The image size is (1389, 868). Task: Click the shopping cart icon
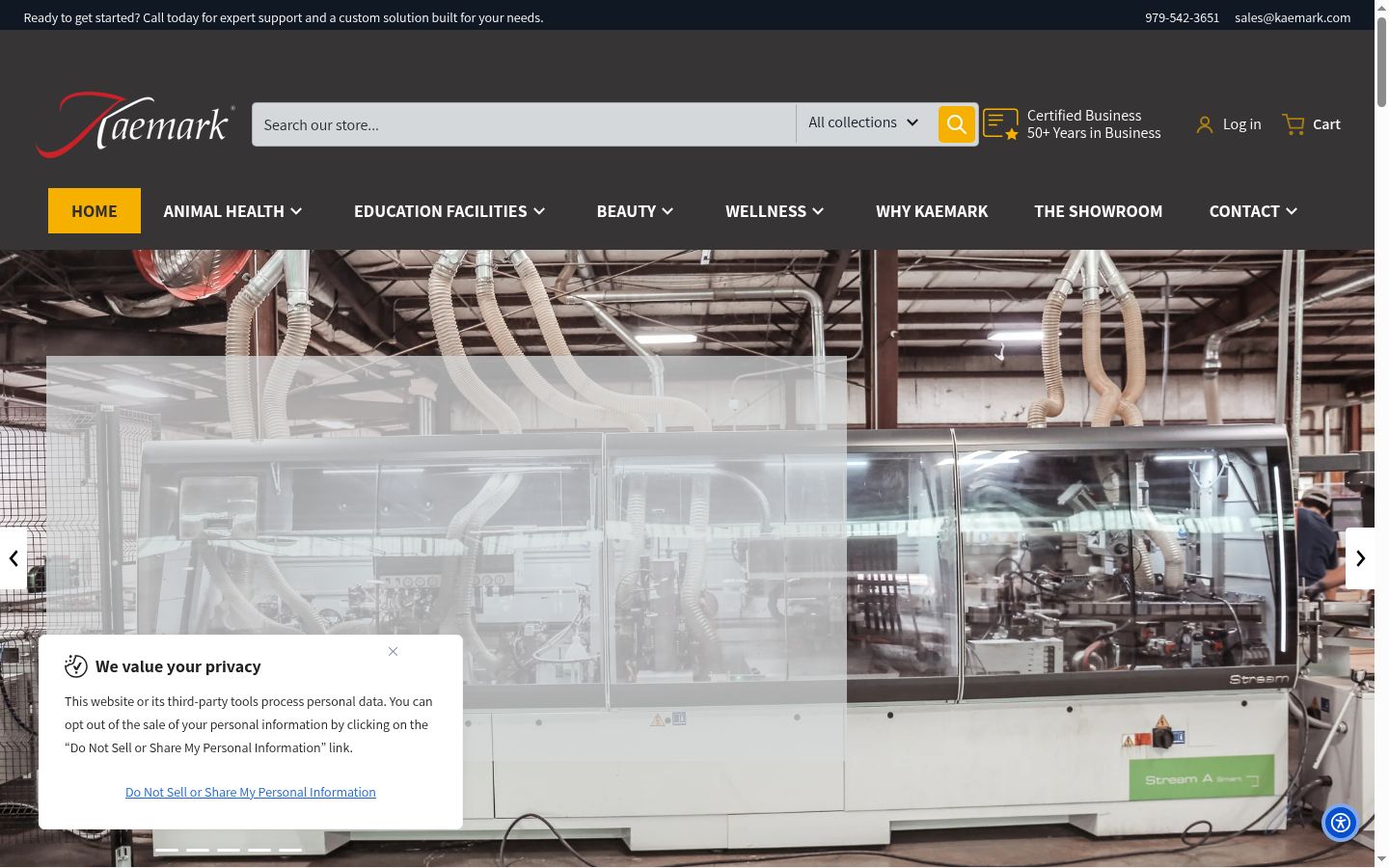[x=1294, y=124]
